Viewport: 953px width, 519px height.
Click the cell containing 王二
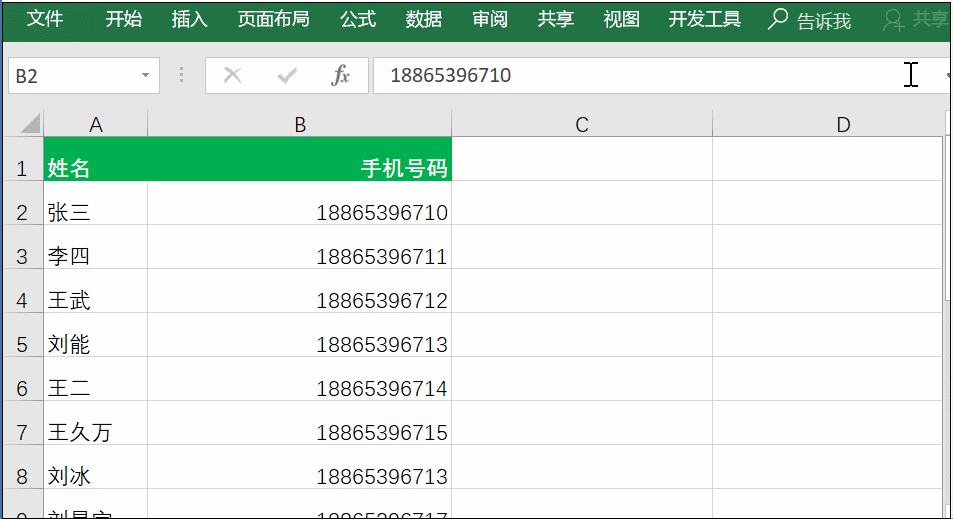click(95, 379)
